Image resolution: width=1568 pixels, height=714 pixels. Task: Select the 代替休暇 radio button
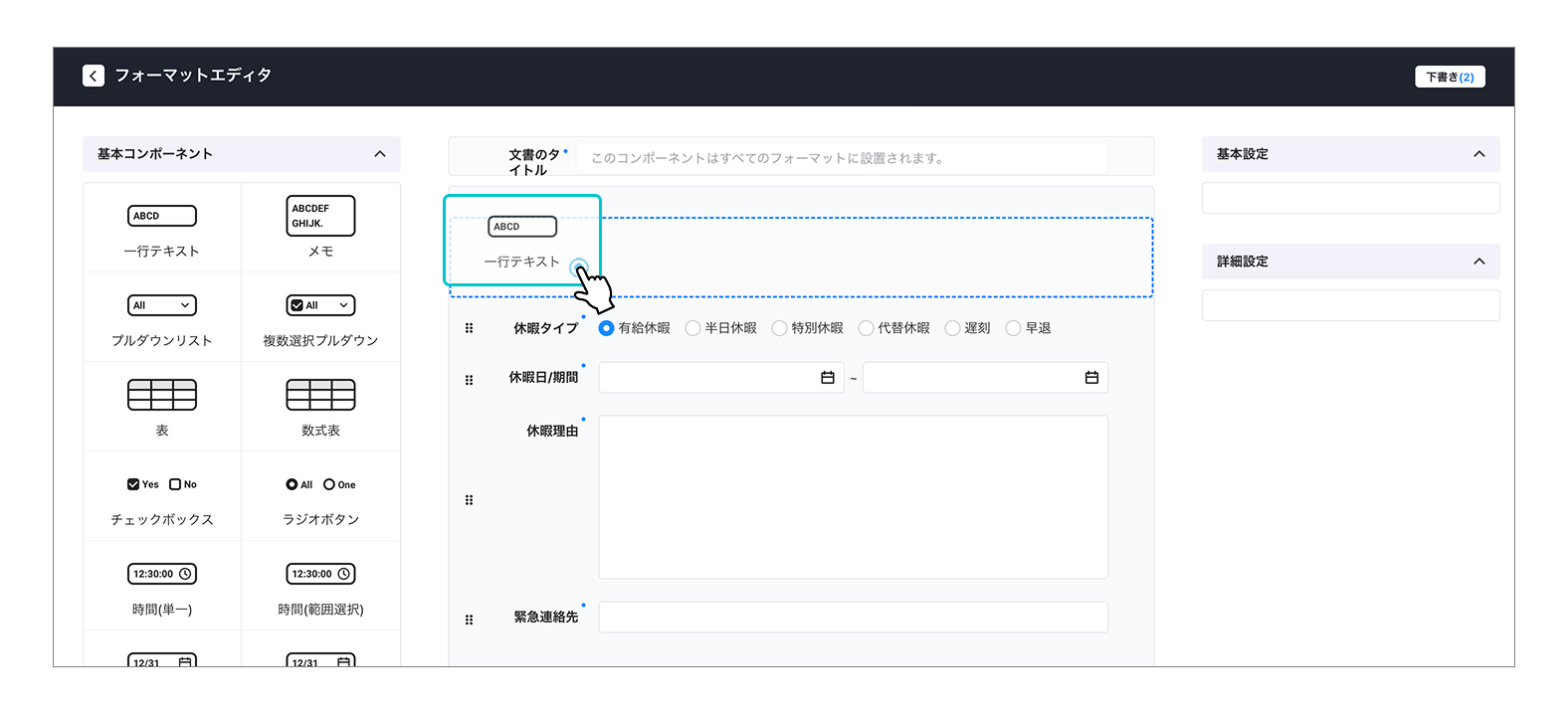pos(866,328)
